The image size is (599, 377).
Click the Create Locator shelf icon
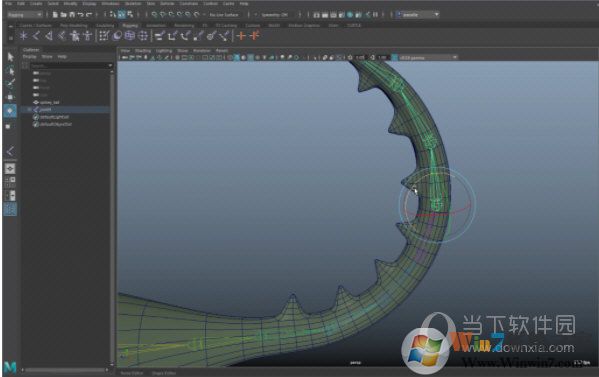click(24, 36)
